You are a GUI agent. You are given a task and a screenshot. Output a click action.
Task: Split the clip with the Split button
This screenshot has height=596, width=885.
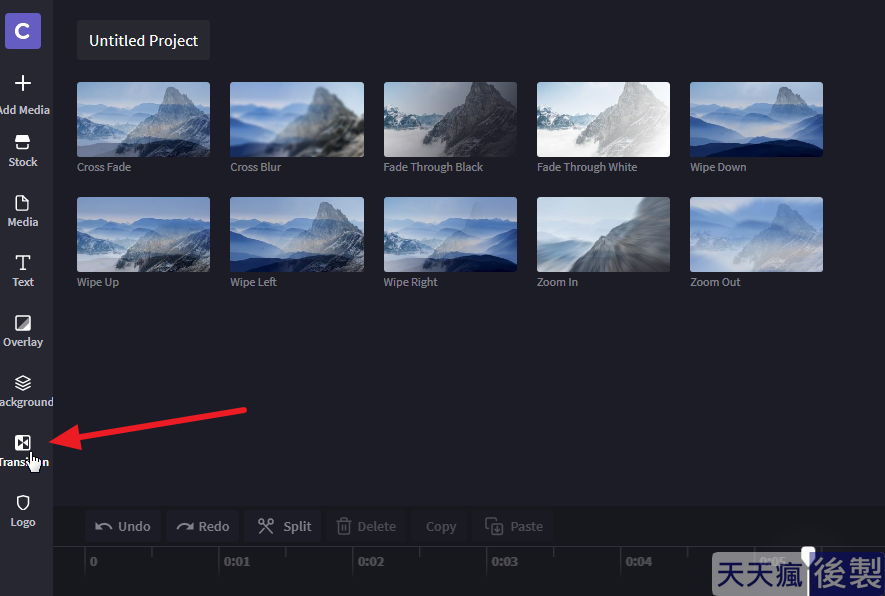[x=284, y=526]
